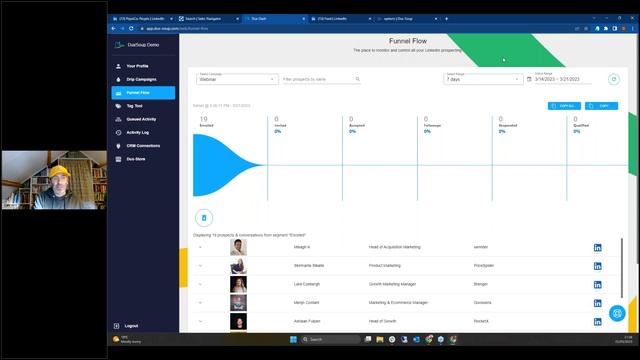Switch to the LinkedIn Feed browser tab
This screenshot has height=360, width=640.
point(341,19)
